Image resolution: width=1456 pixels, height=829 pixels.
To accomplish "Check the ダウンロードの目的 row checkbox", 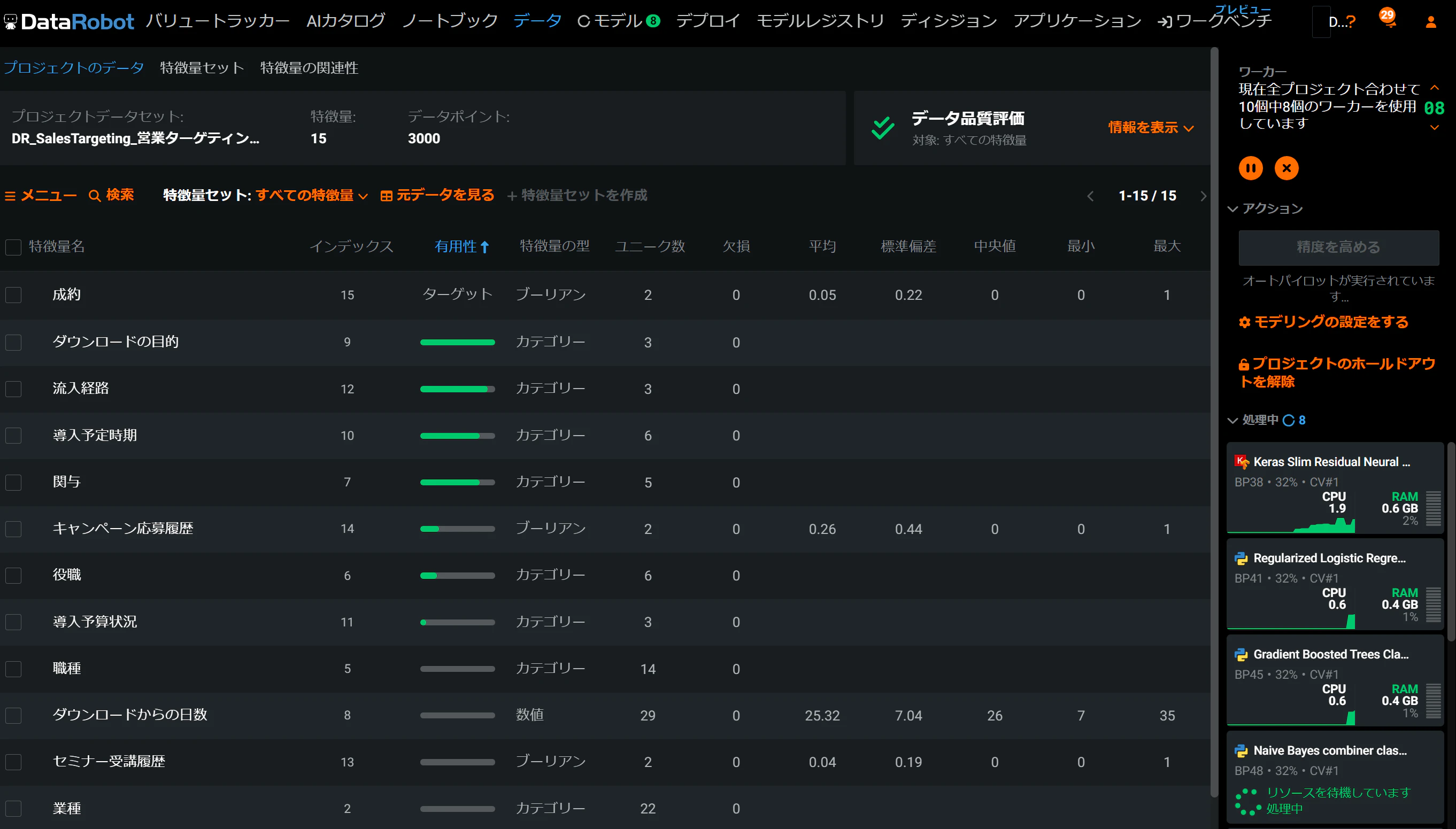I will [13, 342].
